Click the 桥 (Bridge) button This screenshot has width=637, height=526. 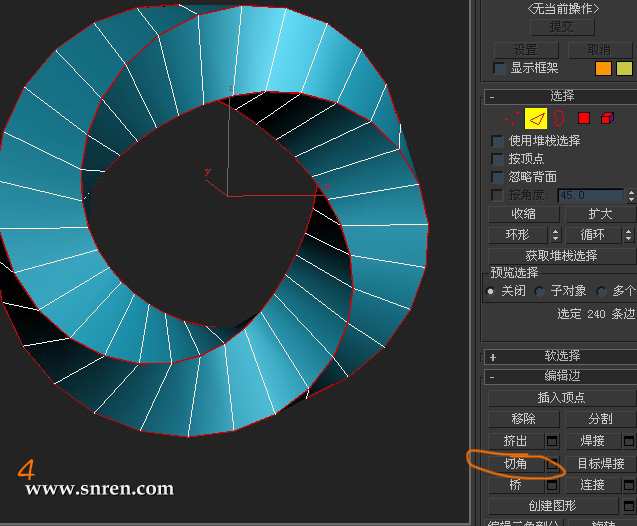click(516, 485)
